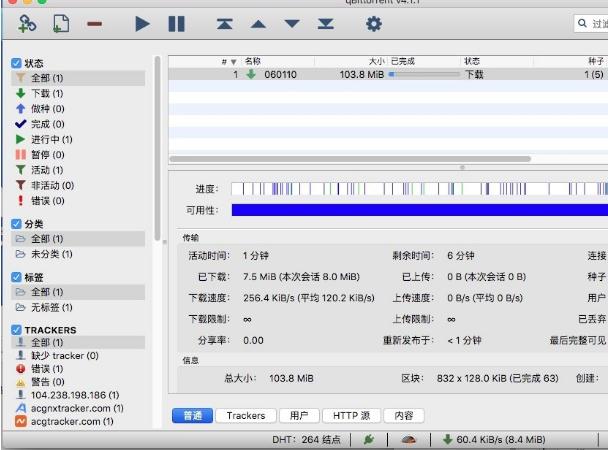
Task: Select tracker acgnxtracker.com (1)
Action: pos(78,408)
